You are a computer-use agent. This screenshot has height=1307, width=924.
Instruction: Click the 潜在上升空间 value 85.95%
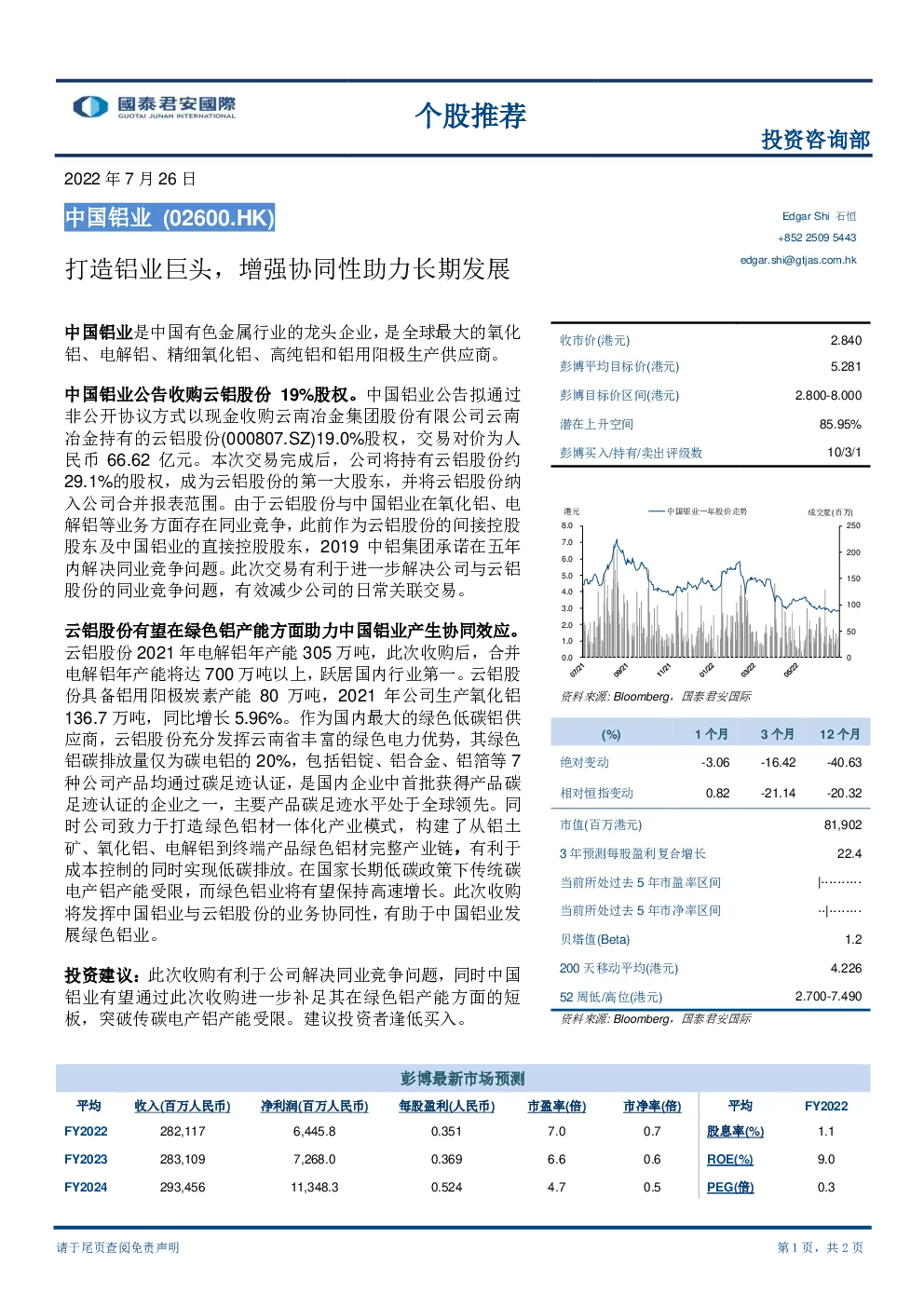(x=840, y=425)
